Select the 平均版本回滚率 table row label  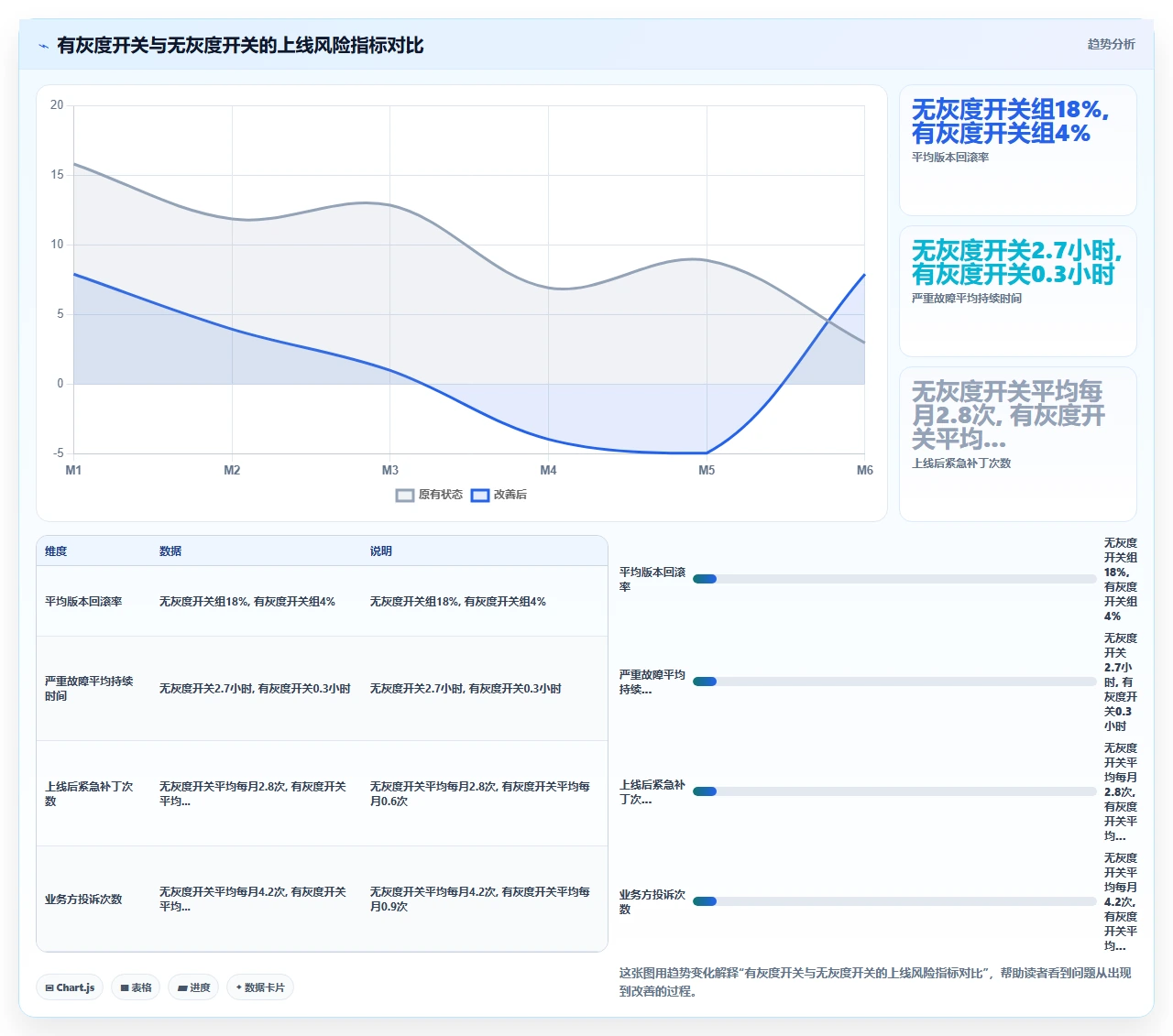click(83, 602)
